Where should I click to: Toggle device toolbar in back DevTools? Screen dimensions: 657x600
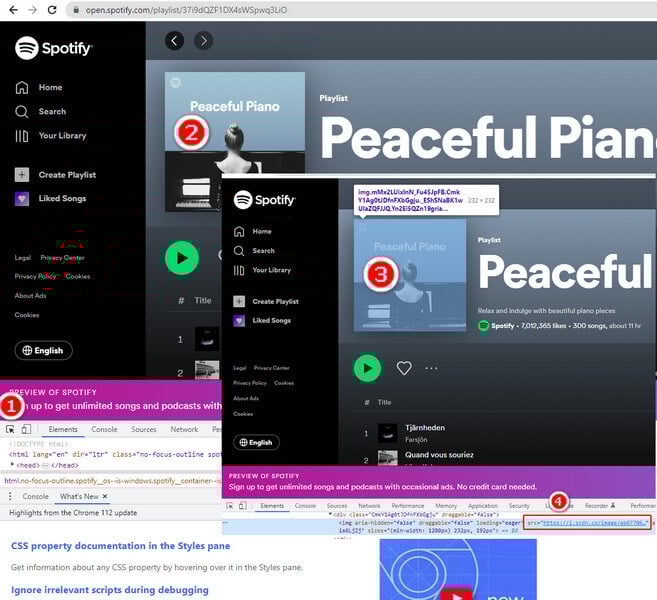pyautogui.click(x=26, y=429)
